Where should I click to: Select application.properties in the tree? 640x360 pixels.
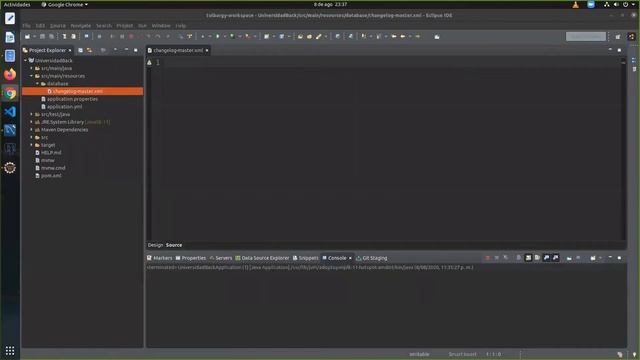click(72, 99)
